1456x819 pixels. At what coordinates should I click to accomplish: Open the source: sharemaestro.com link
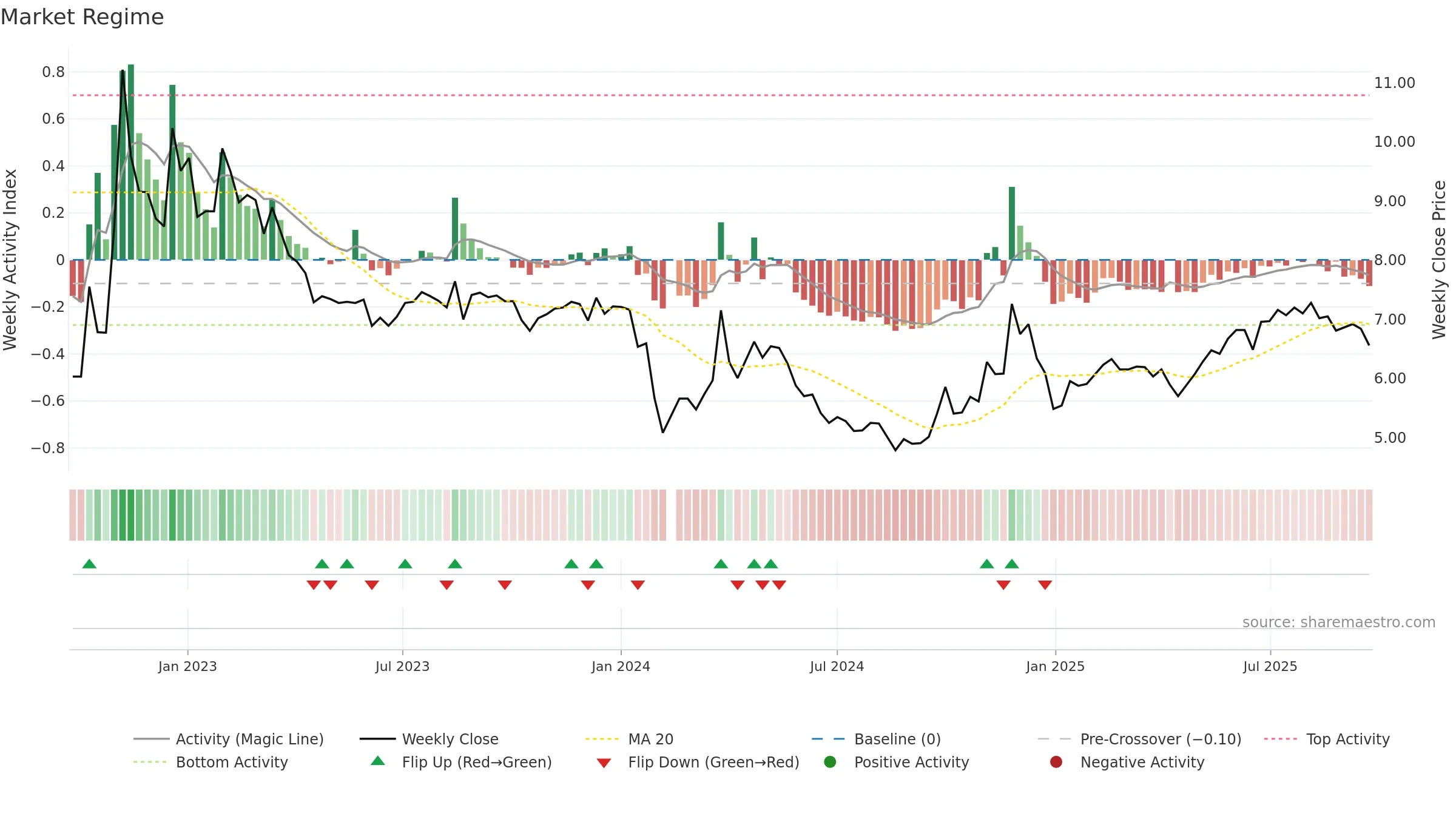coord(1339,622)
